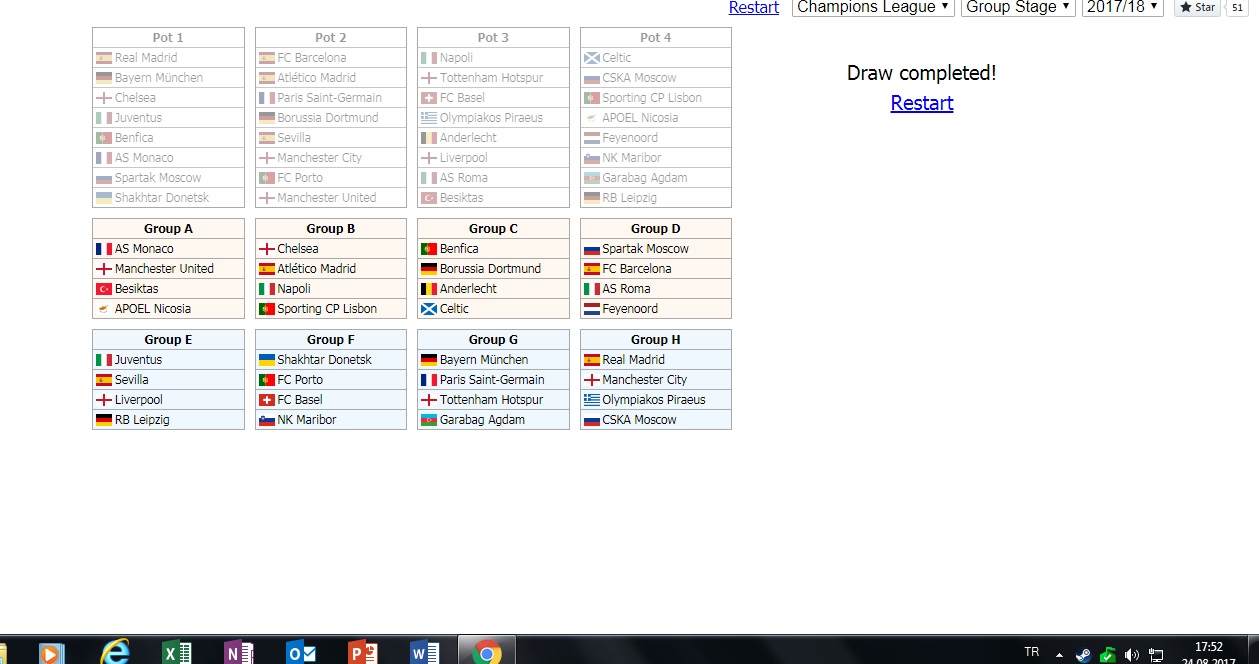Click the Slovenian flag beside NK Maribor in Group F
1259x664 pixels.
(x=266, y=420)
